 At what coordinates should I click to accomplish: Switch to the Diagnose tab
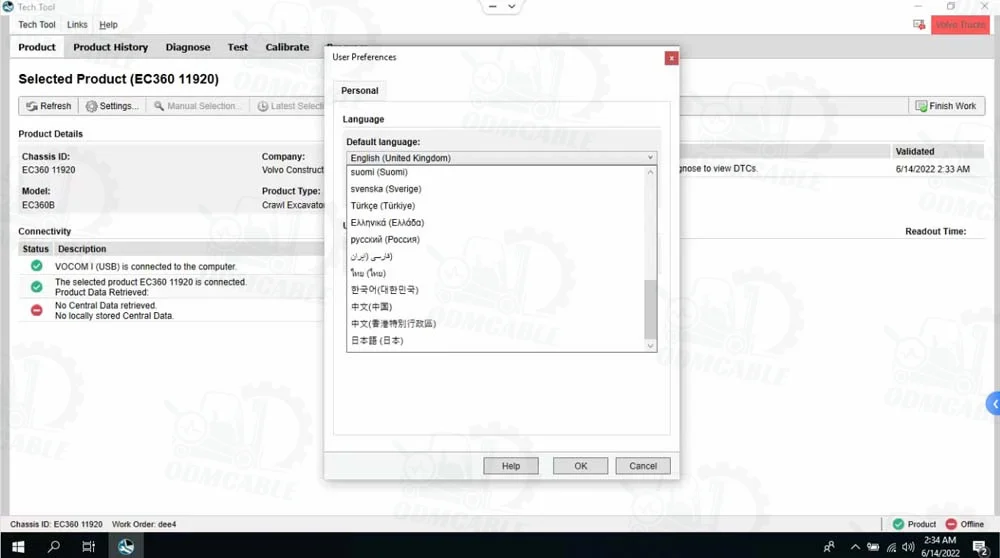[x=188, y=47]
